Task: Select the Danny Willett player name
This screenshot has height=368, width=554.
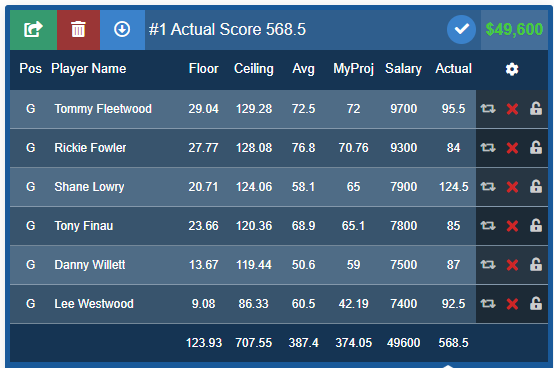Action: click(90, 265)
